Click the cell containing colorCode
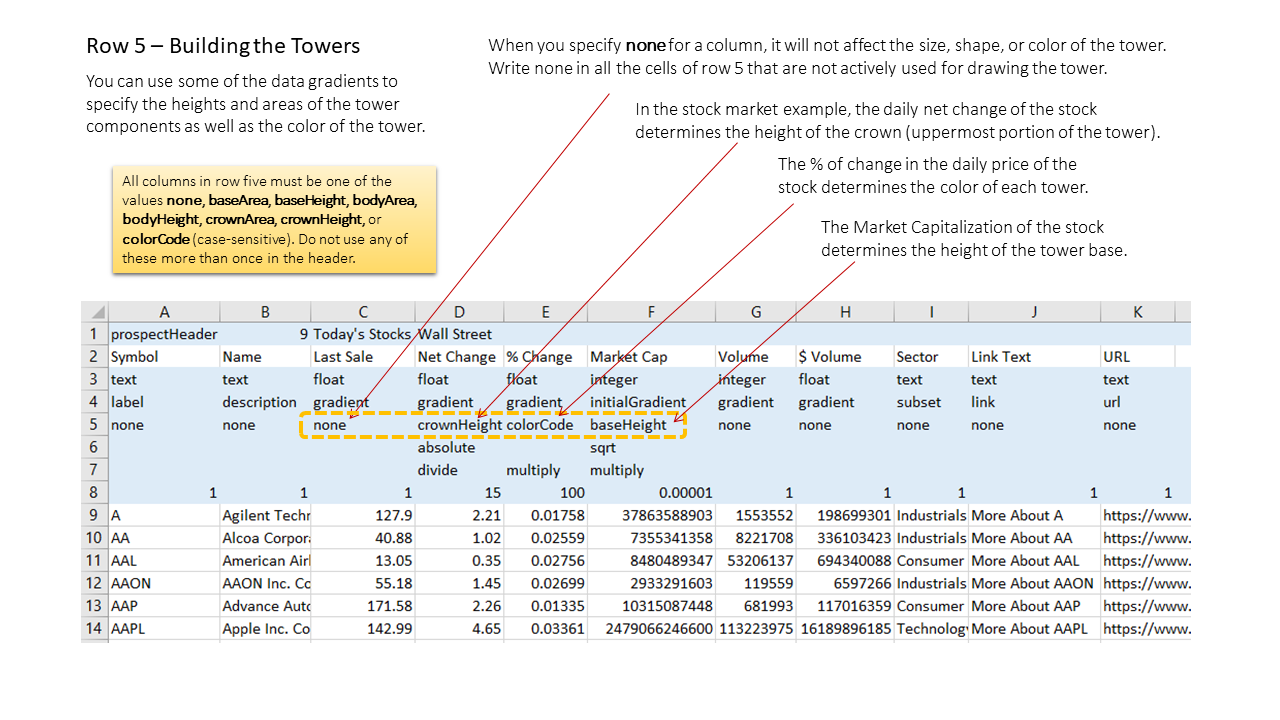1280x720 pixels. tap(545, 425)
